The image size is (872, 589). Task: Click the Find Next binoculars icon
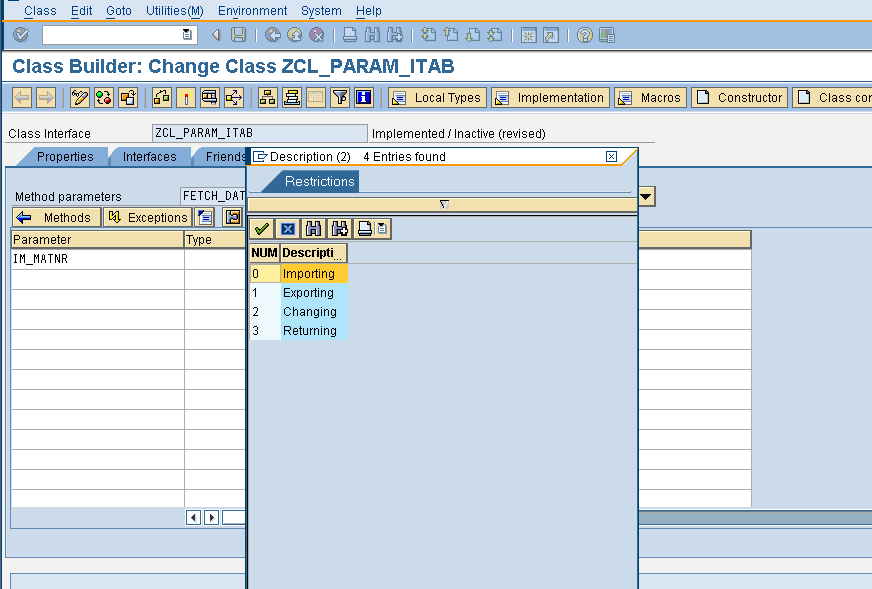(338, 228)
